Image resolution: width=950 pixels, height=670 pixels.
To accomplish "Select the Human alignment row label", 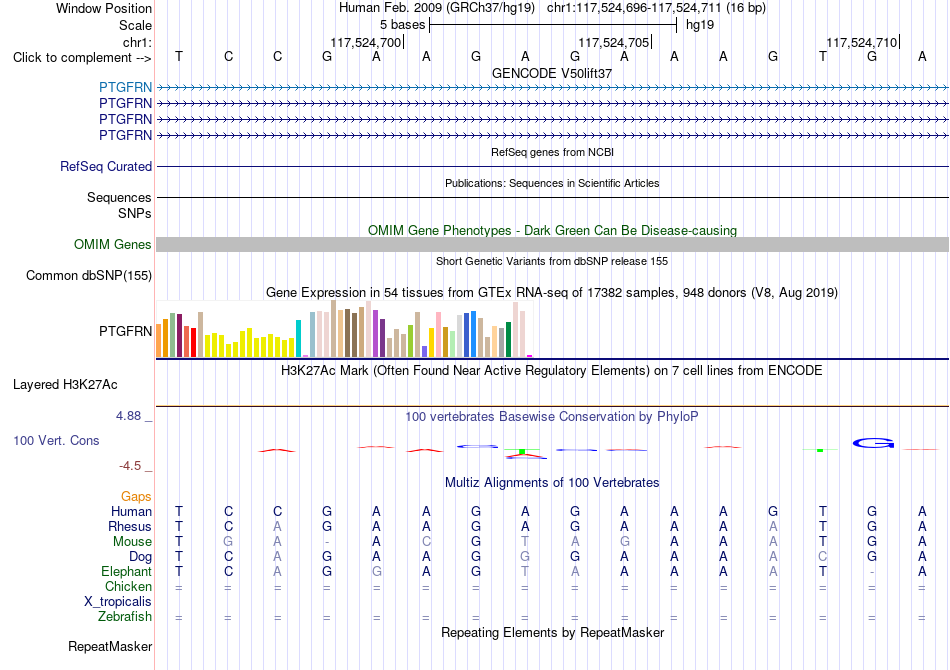I will (131, 511).
